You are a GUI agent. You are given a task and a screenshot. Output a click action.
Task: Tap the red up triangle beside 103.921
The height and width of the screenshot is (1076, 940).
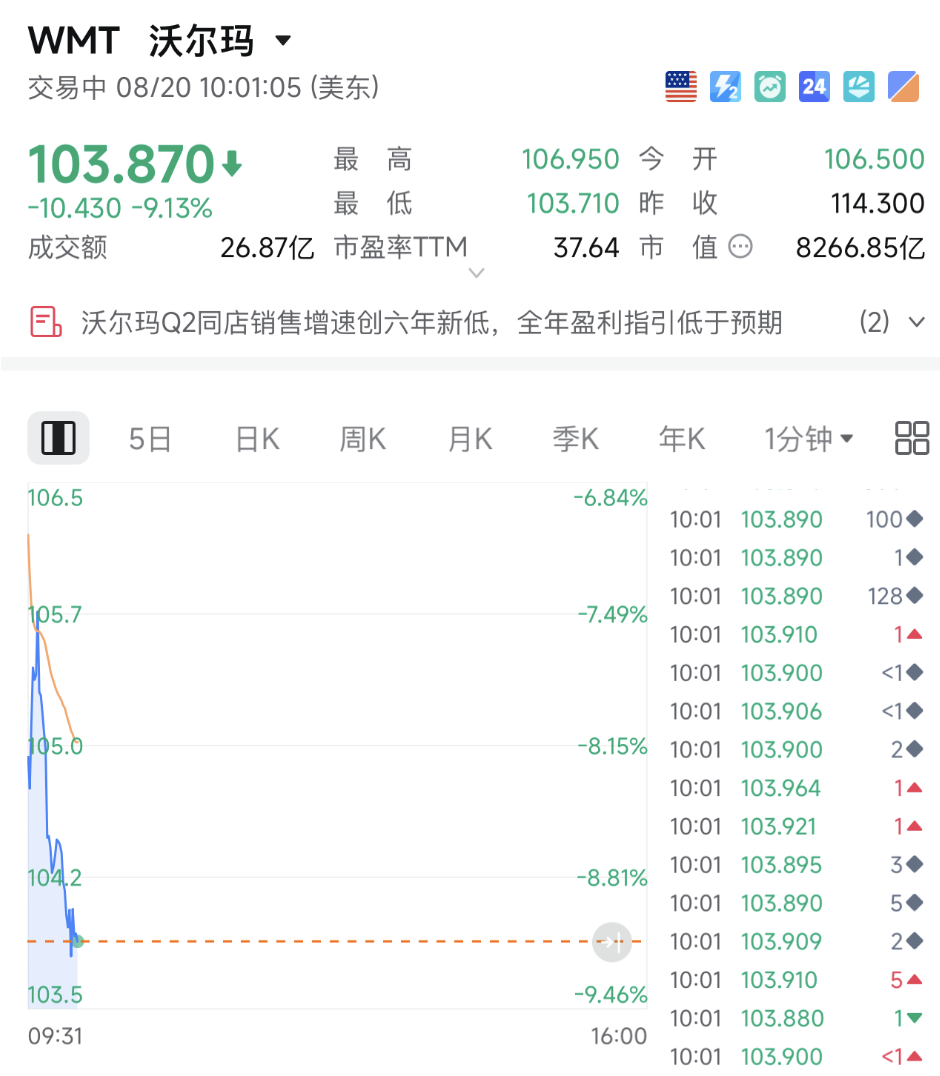pyautogui.click(x=915, y=826)
